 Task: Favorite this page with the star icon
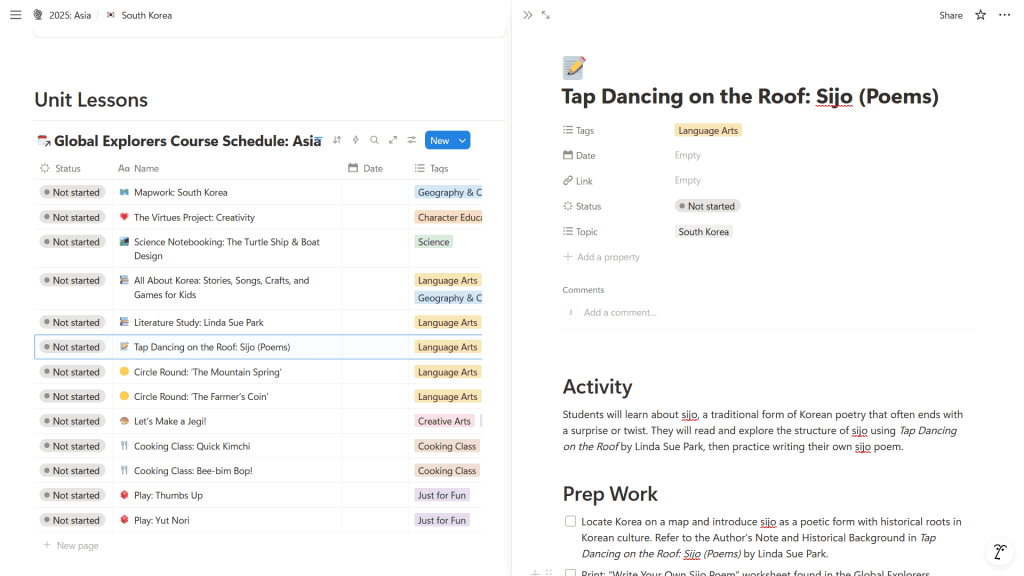980,15
